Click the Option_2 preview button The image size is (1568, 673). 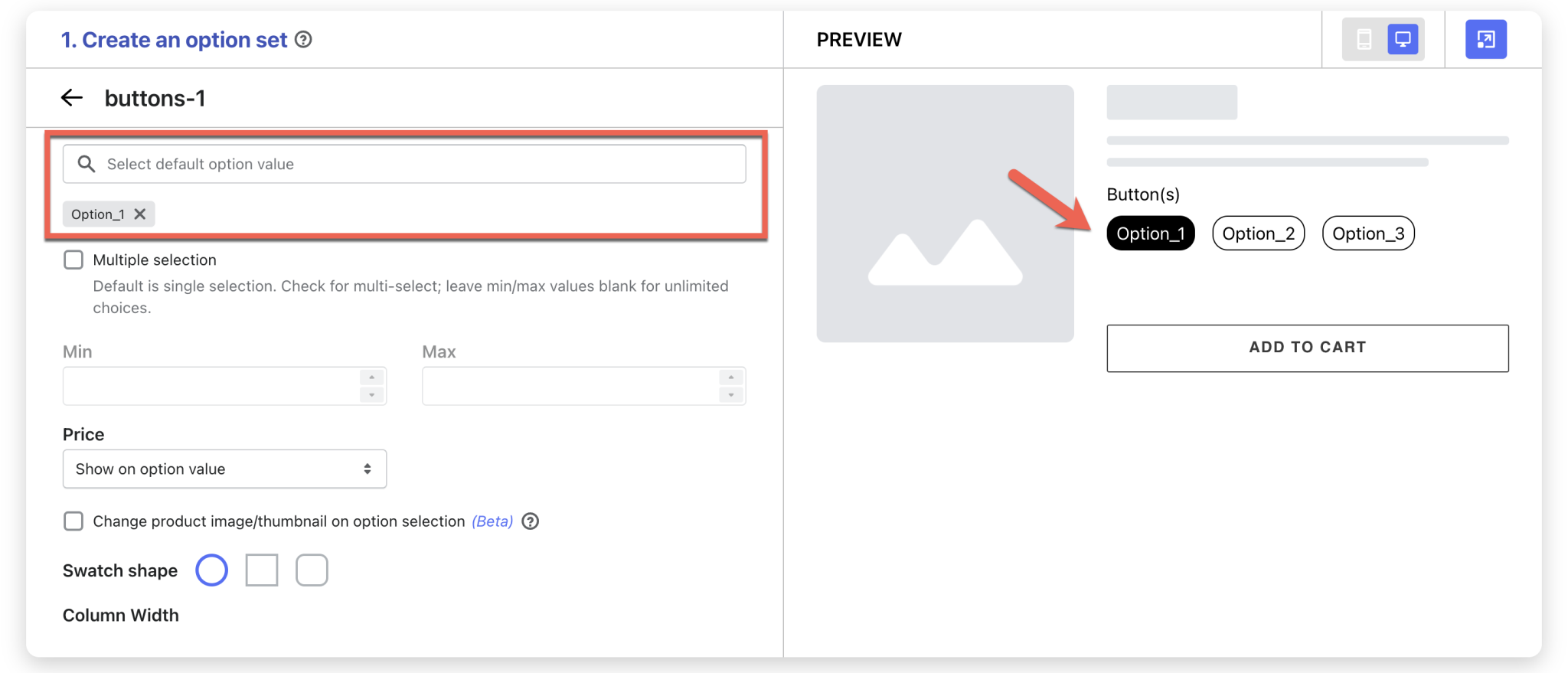1258,234
